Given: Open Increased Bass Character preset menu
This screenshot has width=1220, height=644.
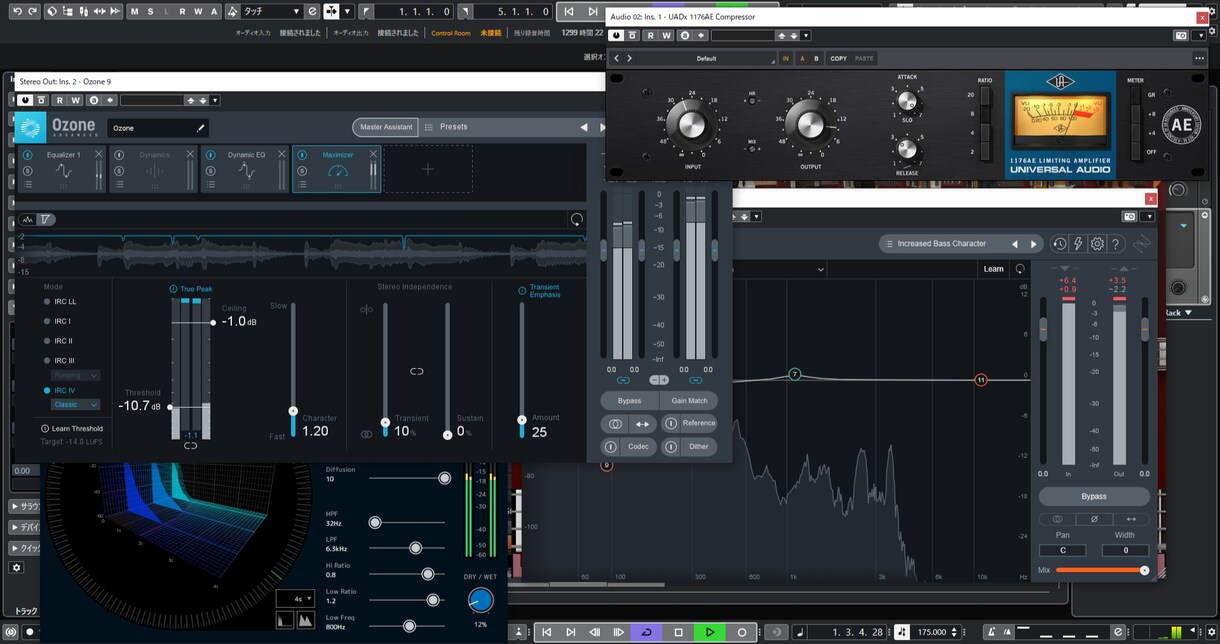Looking at the screenshot, I should [x=941, y=243].
